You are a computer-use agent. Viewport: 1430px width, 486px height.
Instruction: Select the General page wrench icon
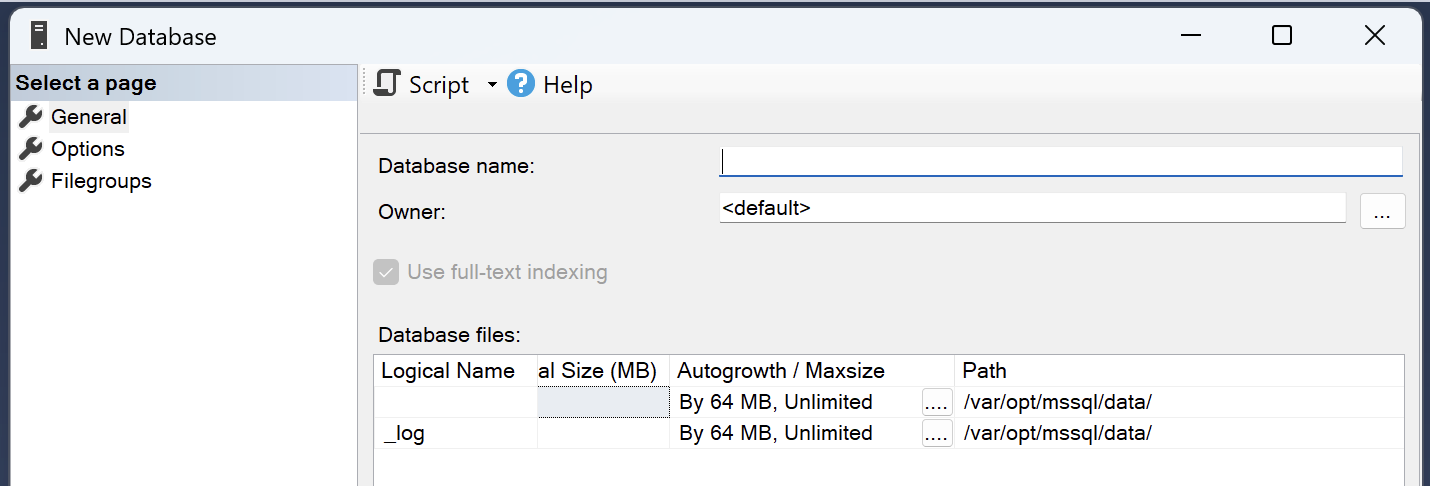(31, 117)
